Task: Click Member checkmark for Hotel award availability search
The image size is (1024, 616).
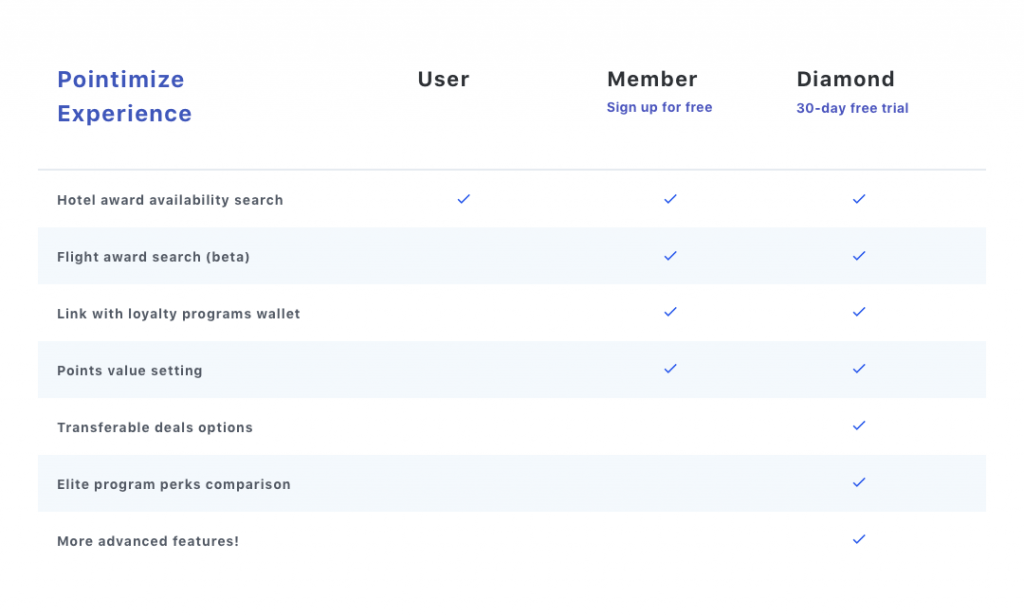Action: [671, 199]
